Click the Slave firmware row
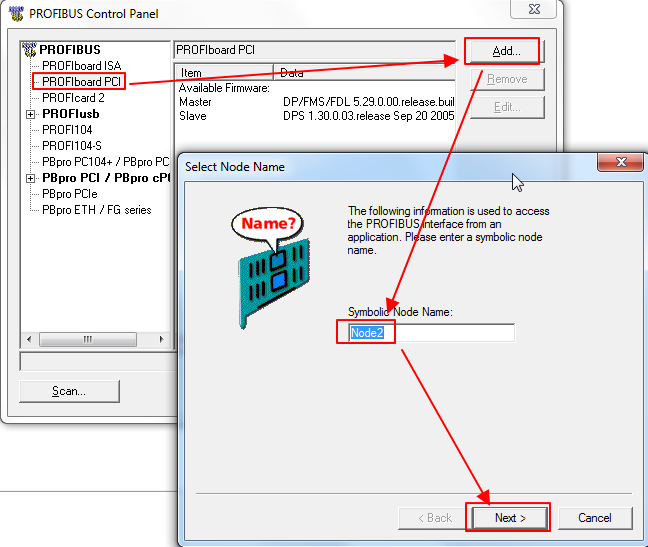Viewport: 648px width, 547px height. pyautogui.click(x=317, y=116)
